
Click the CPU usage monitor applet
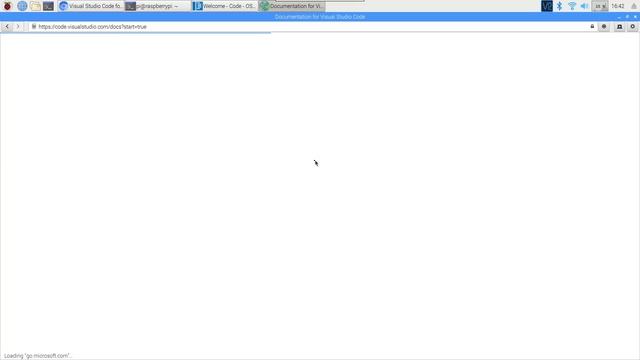(x=600, y=6)
